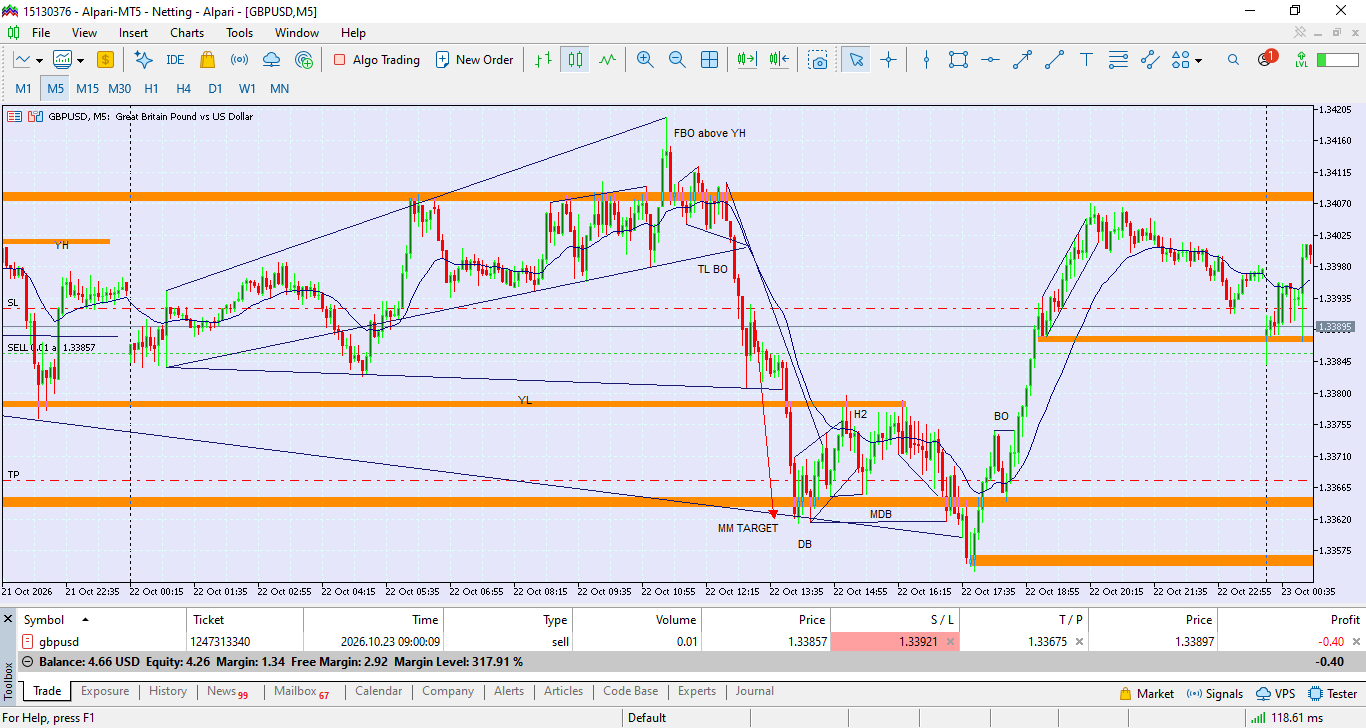The width and height of the screenshot is (1366, 728).
Task: Enable candlestick chart mode
Action: (x=575, y=60)
